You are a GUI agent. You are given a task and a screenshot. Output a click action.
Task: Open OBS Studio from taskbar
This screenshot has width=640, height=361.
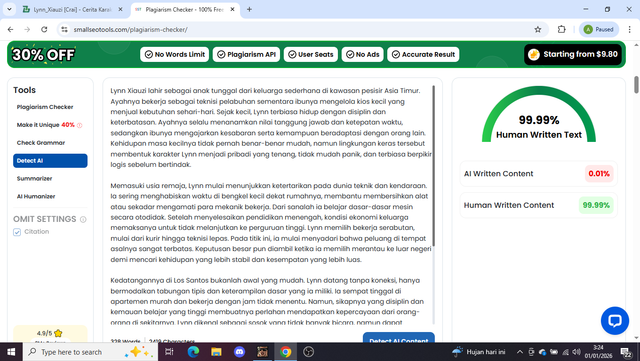pyautogui.click(x=309, y=352)
